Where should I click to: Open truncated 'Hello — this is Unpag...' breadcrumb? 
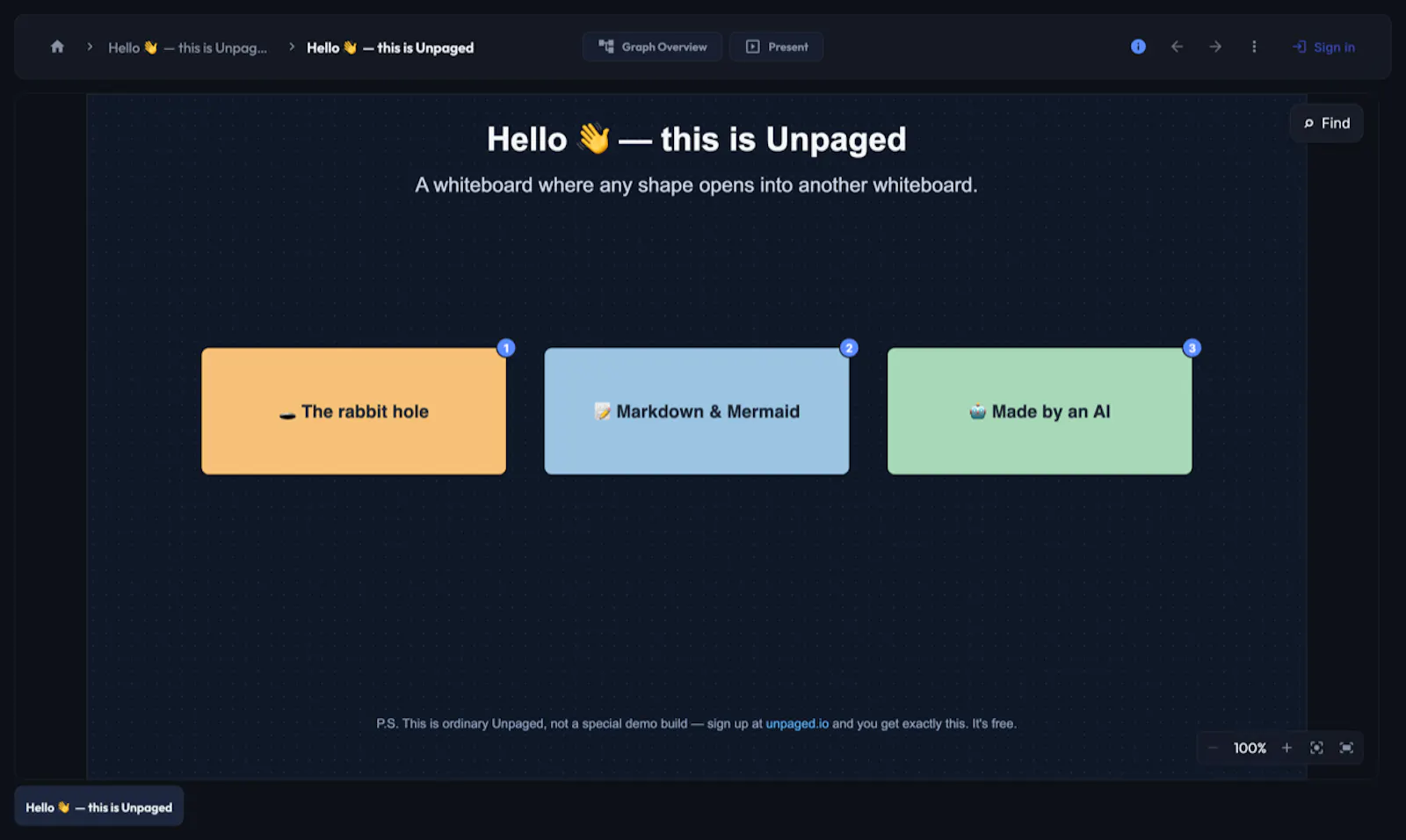[187, 47]
